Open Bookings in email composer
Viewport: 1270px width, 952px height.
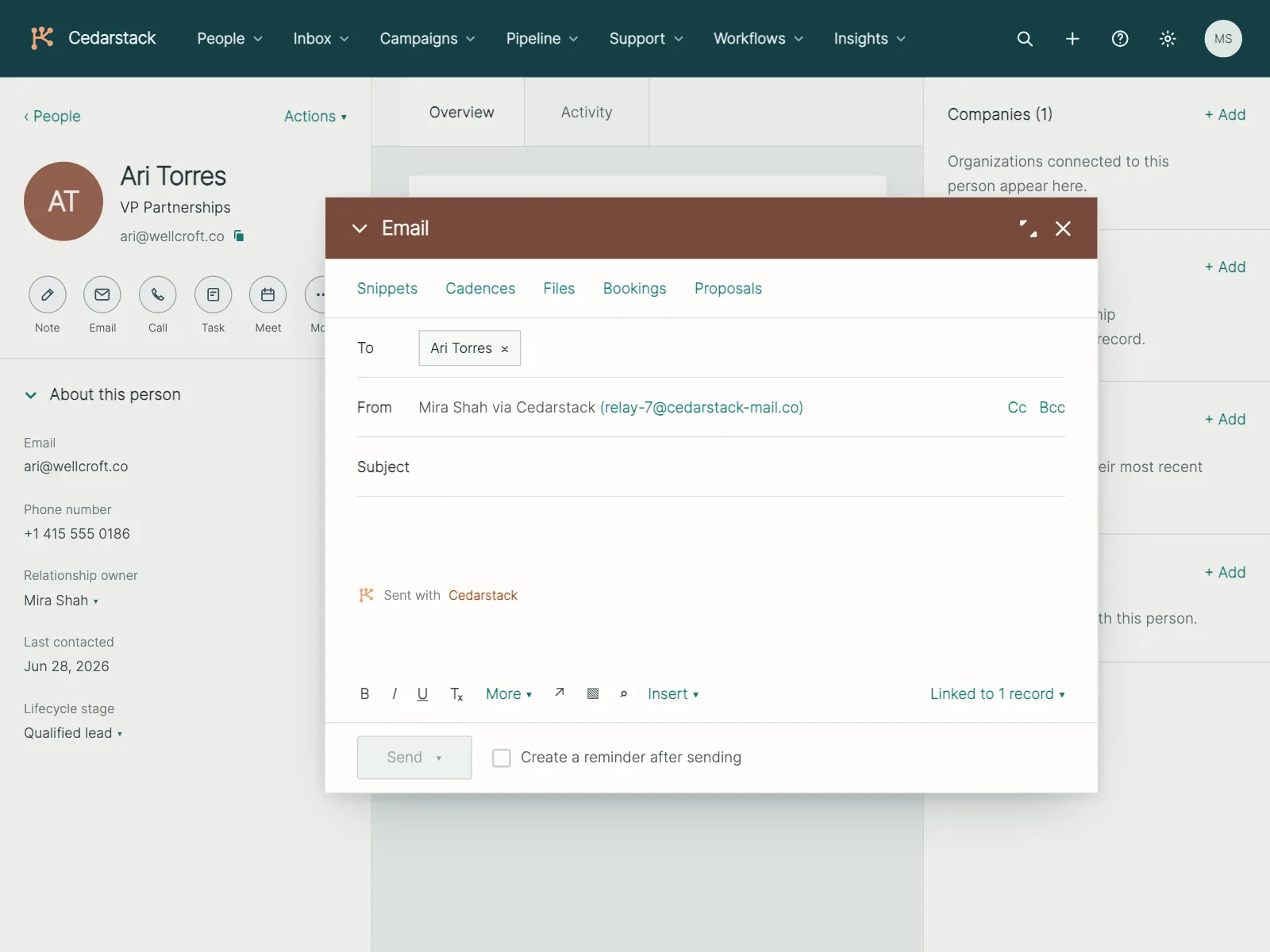coord(635,289)
